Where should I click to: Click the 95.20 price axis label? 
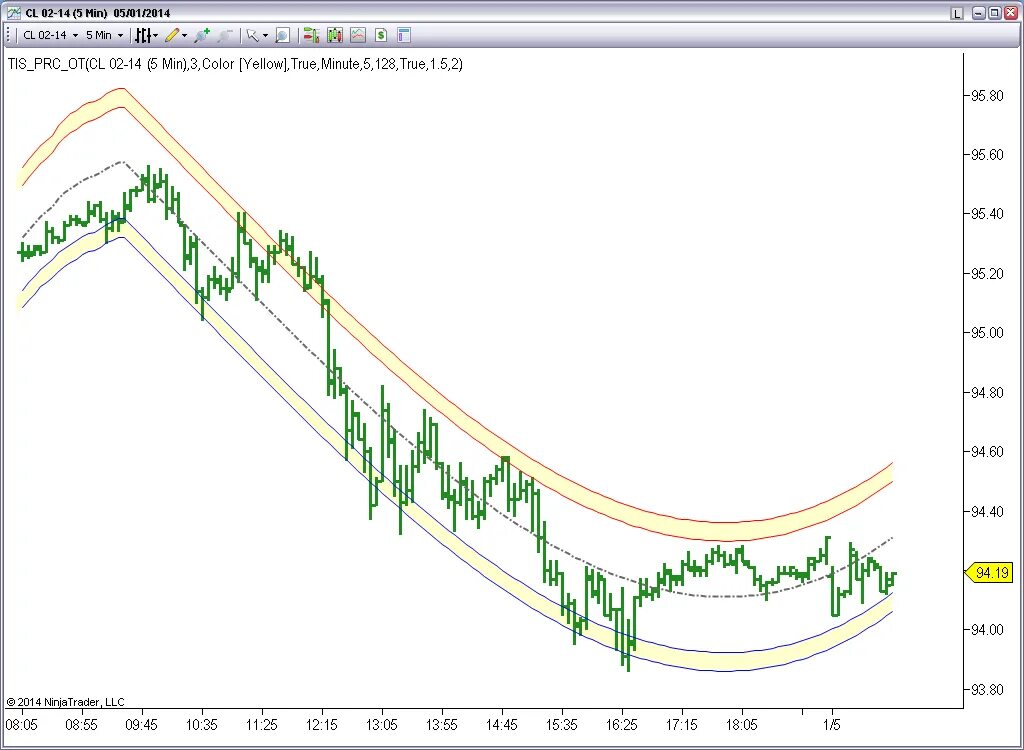(x=986, y=274)
